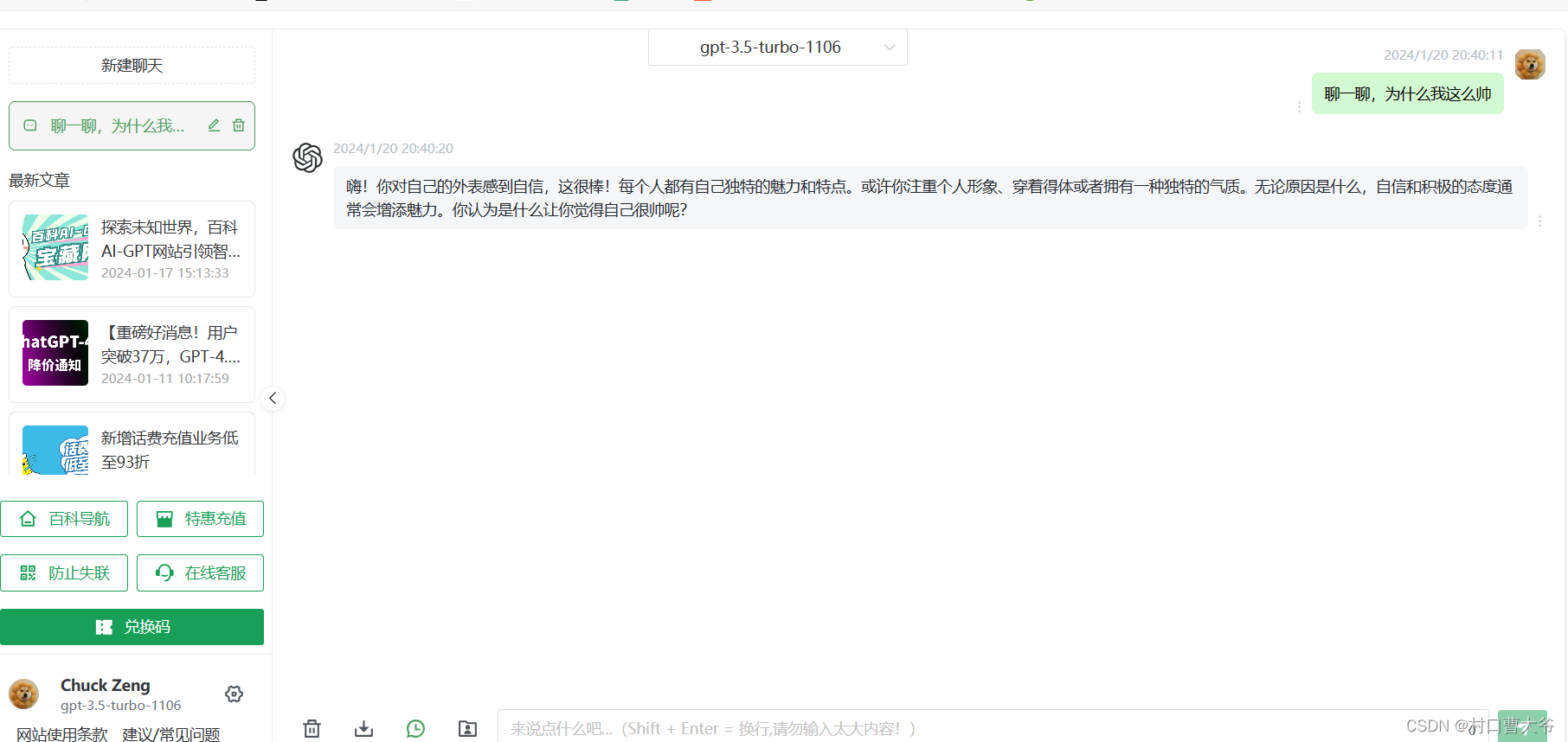Click the green 兑换码 button
This screenshot has height=742, width=1568.
coord(132,627)
